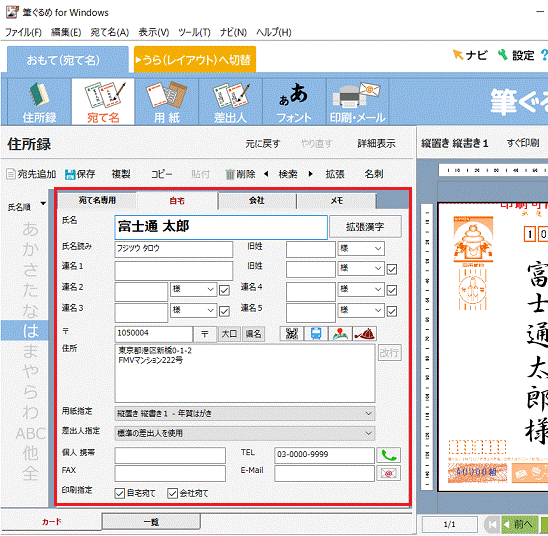Open 連名3 honorific dropdown
548x536 pixels.
tap(194, 310)
